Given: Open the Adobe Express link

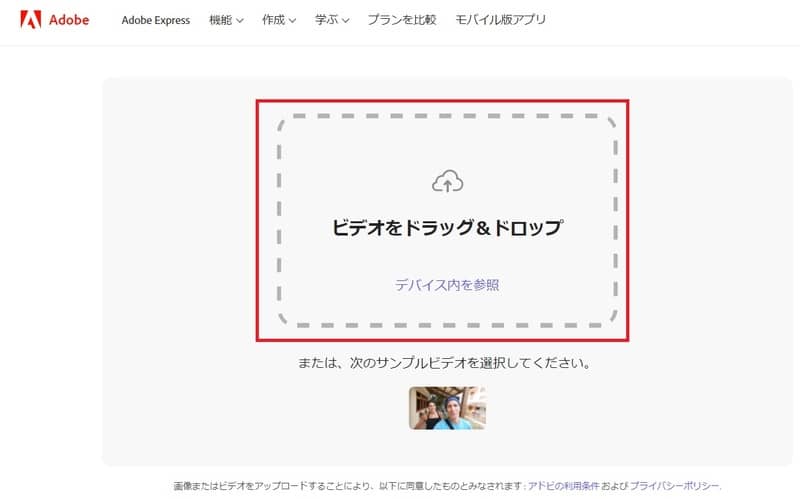Looking at the screenshot, I should tap(156, 20).
